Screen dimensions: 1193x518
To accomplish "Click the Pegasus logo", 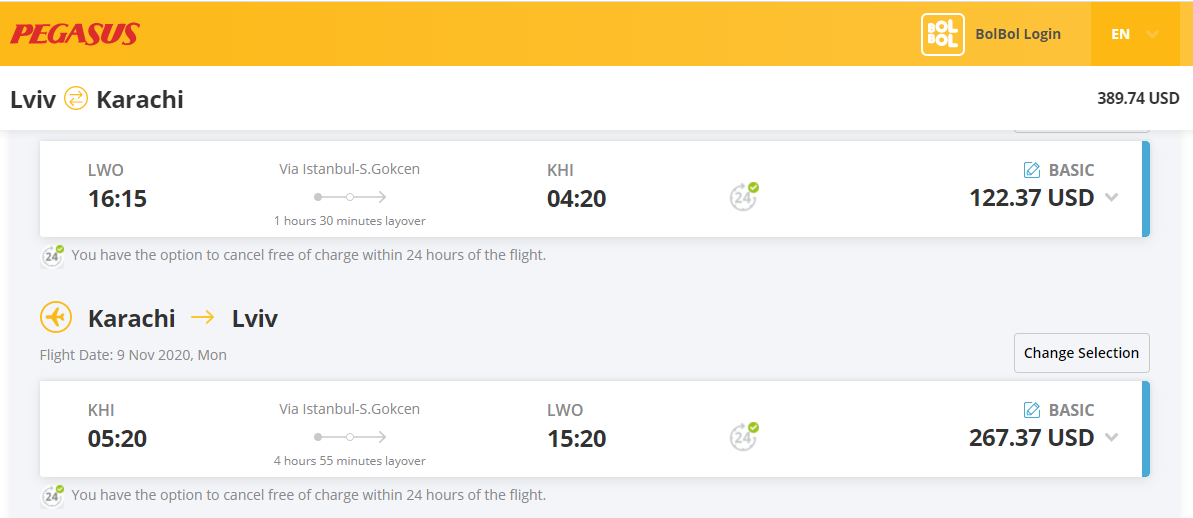I will point(75,34).
